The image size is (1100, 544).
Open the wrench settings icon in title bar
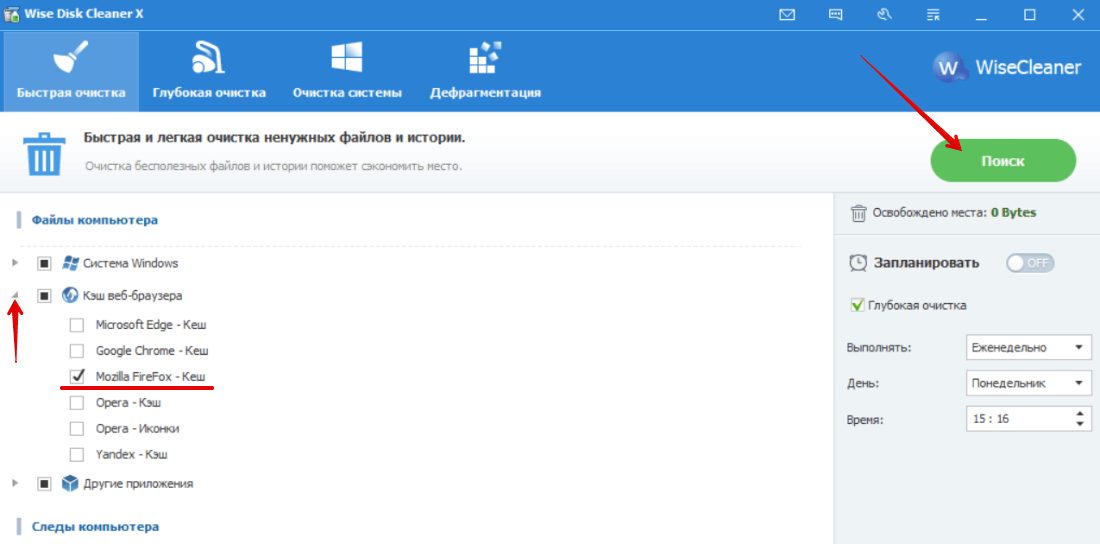pos(885,15)
